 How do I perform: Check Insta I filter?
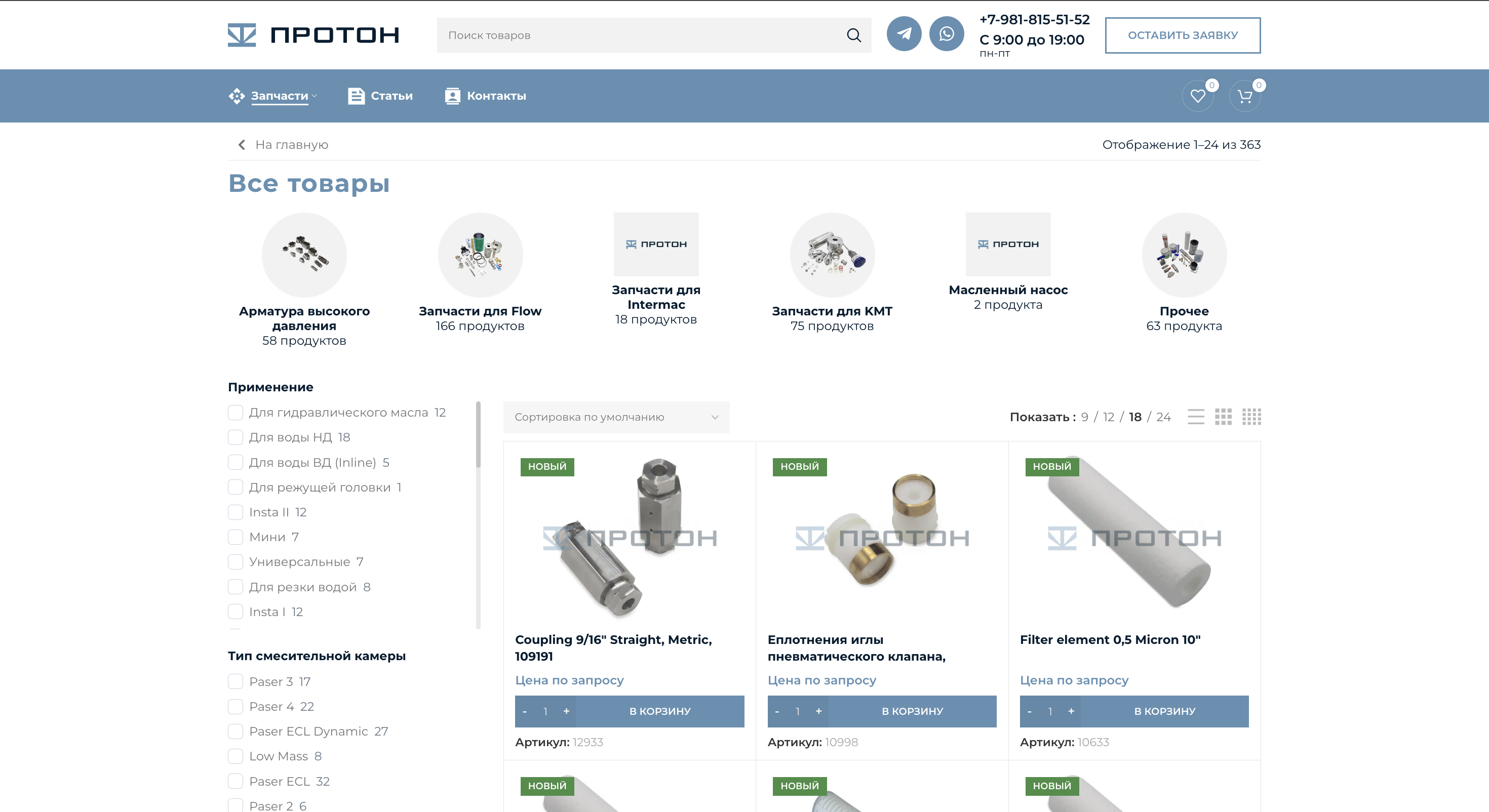[x=236, y=612]
